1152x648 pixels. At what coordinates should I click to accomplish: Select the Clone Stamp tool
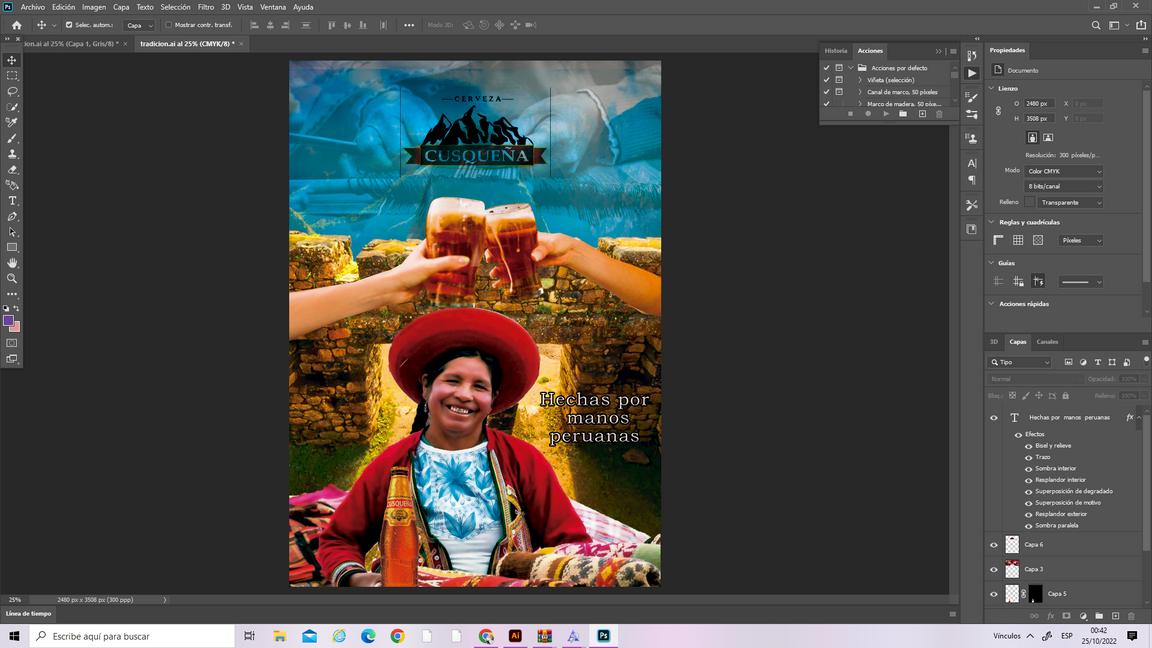[12, 154]
